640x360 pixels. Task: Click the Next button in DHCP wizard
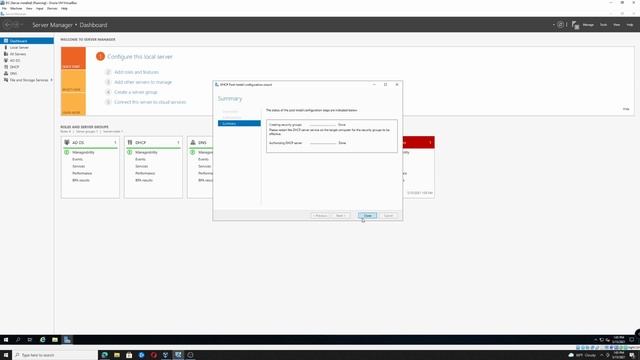[340, 216]
